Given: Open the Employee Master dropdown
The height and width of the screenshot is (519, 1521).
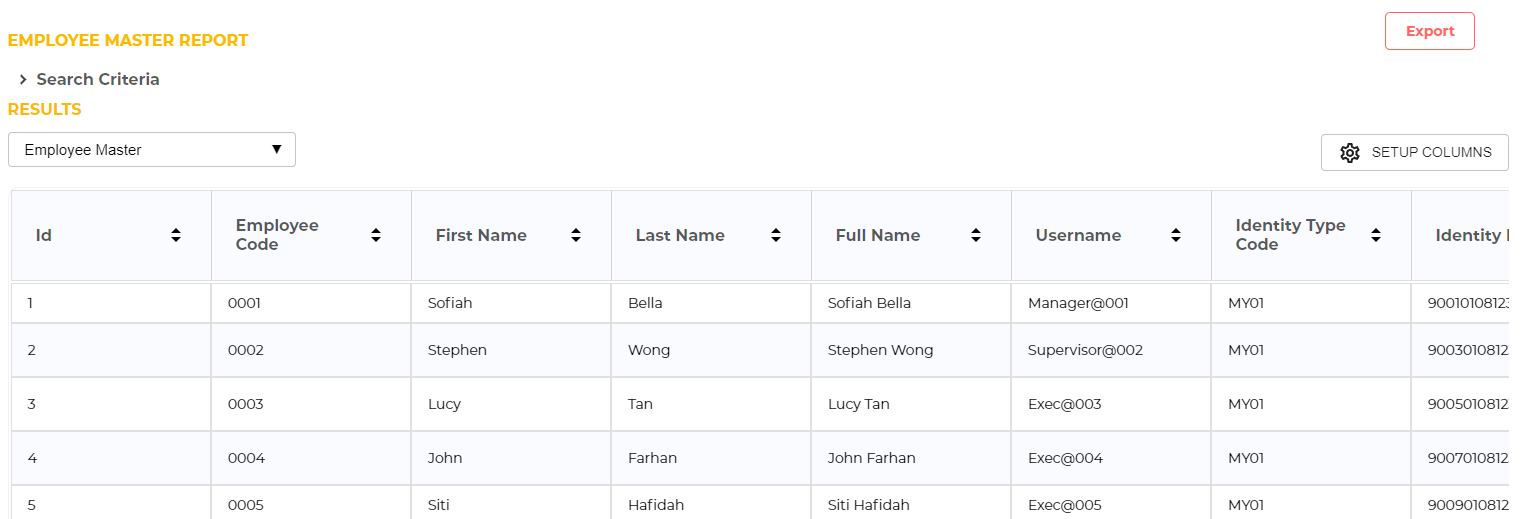Looking at the screenshot, I should tap(152, 150).
